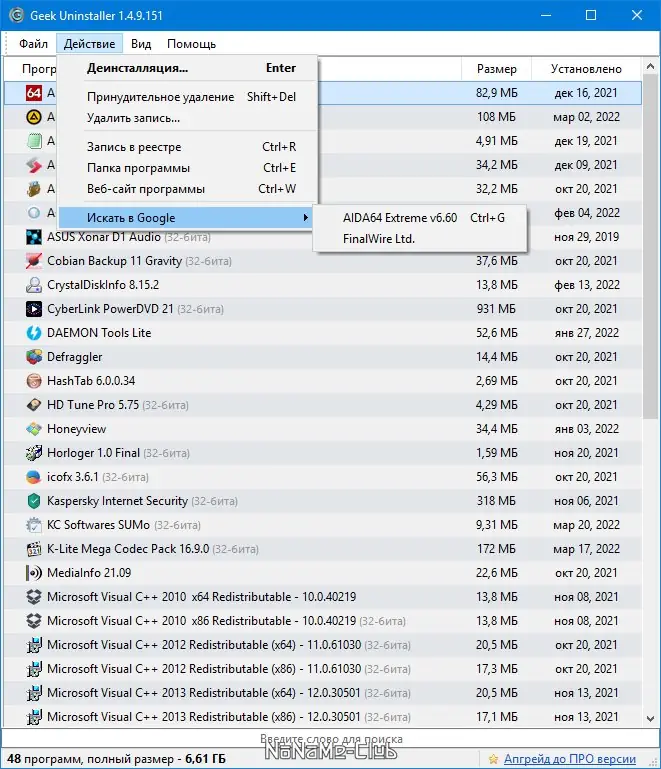Click the янв 27, 2022 install date
661x769 pixels.
(x=586, y=333)
